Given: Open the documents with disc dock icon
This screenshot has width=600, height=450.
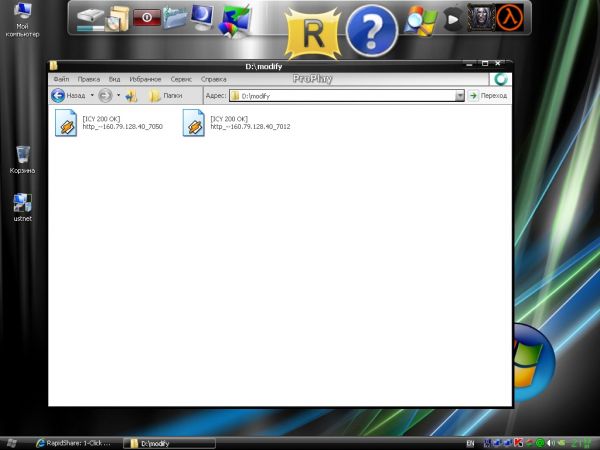Looking at the screenshot, I should pyautogui.click(x=118, y=18).
